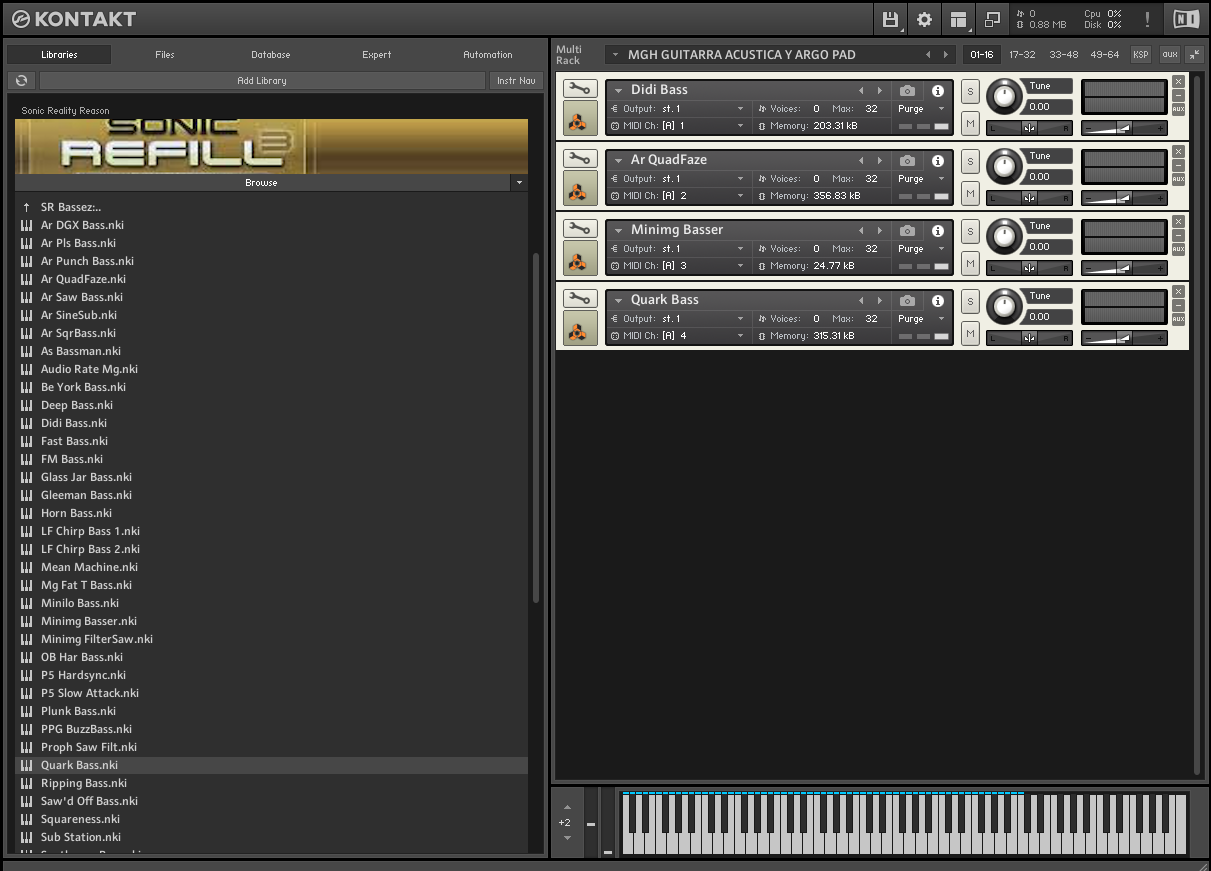Switch to the Files tab
Screen dimensions: 1211x871
(x=165, y=55)
